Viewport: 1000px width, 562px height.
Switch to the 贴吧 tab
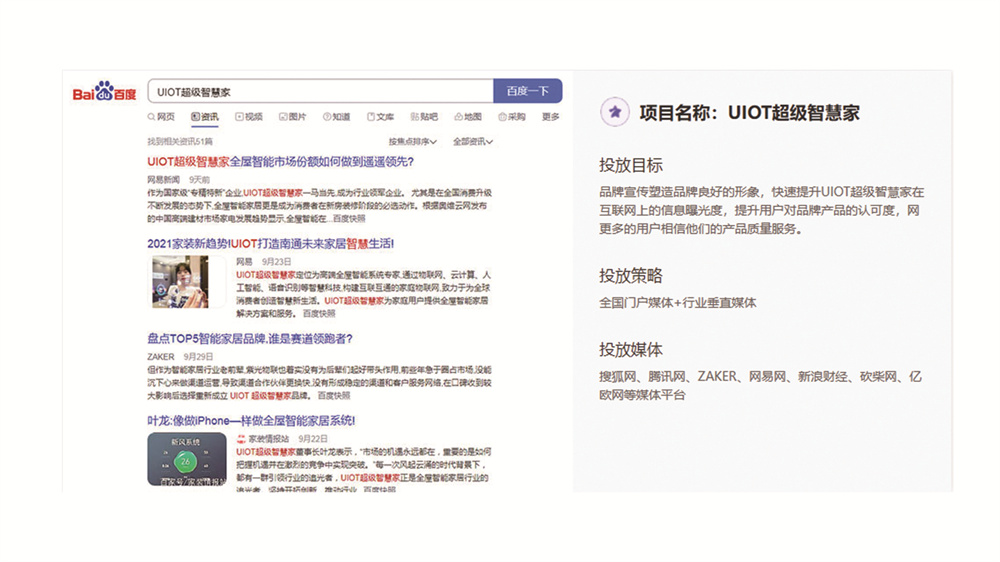pos(424,117)
